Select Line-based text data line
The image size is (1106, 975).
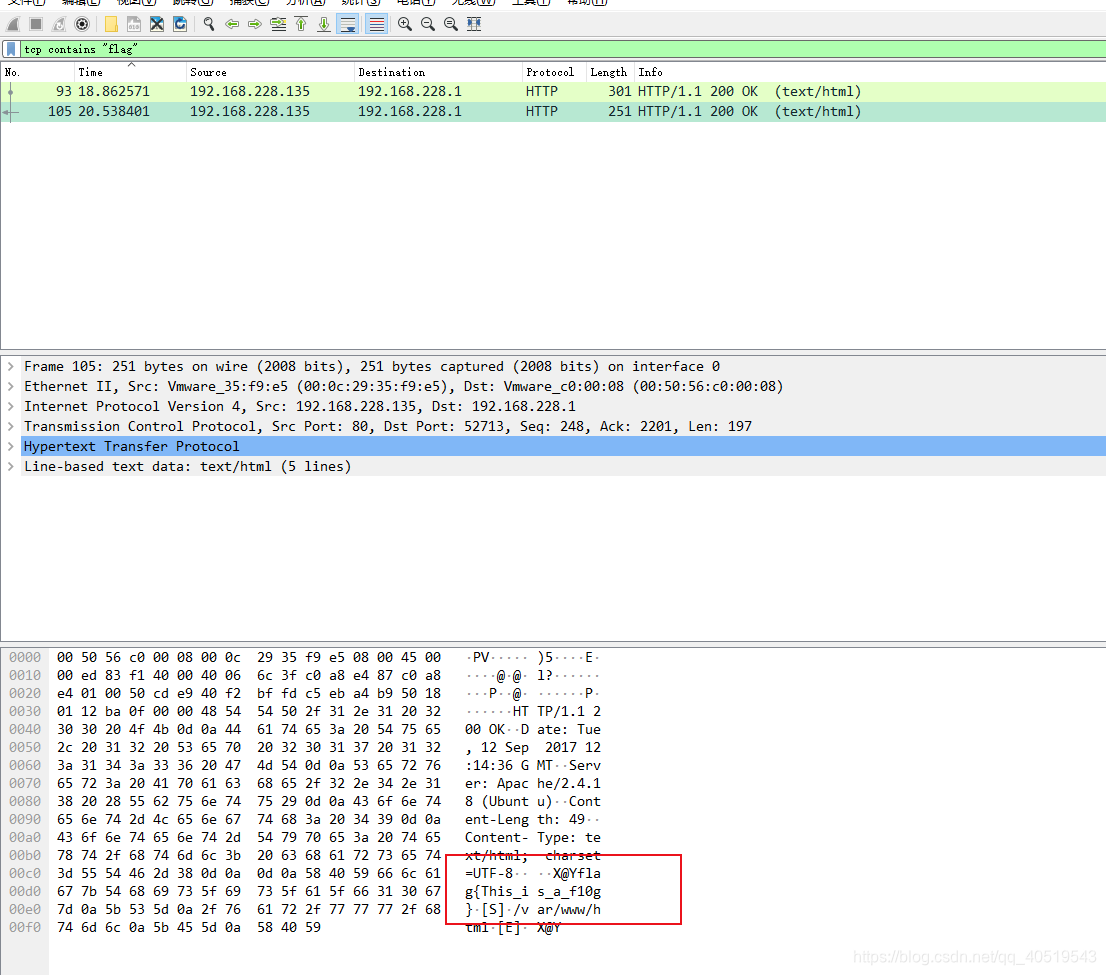[563, 466]
